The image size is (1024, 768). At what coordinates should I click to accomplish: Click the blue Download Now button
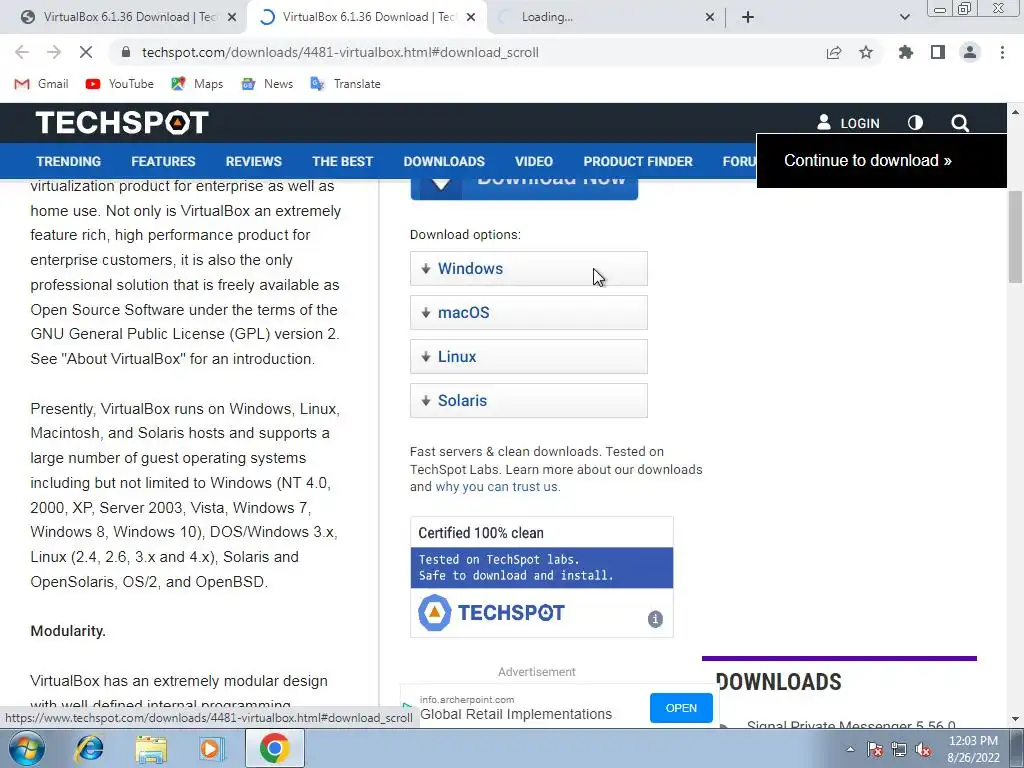tap(524, 189)
